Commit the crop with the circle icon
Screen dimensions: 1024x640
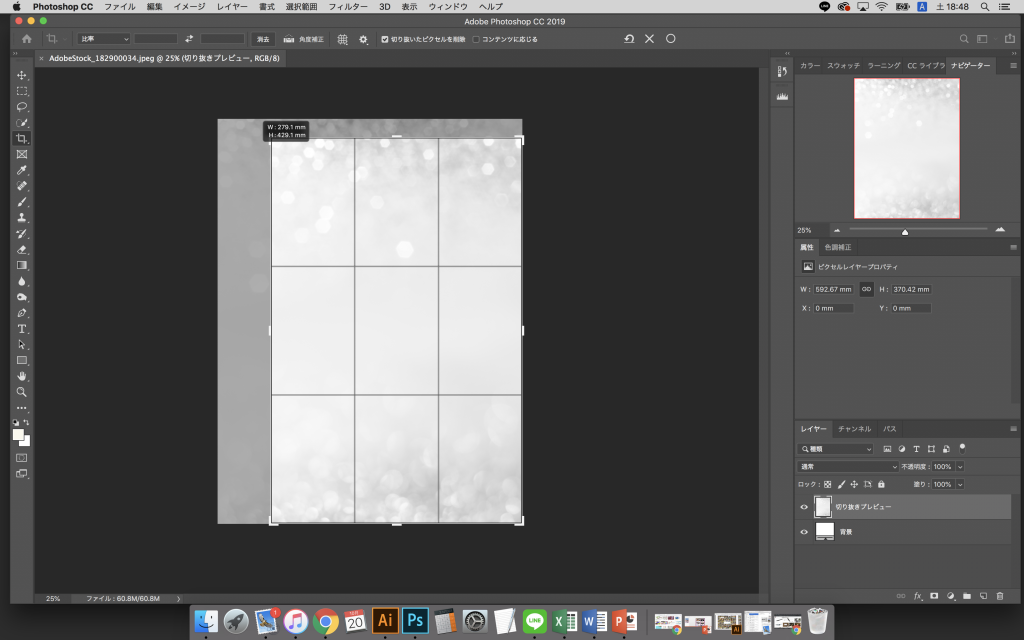coord(671,39)
